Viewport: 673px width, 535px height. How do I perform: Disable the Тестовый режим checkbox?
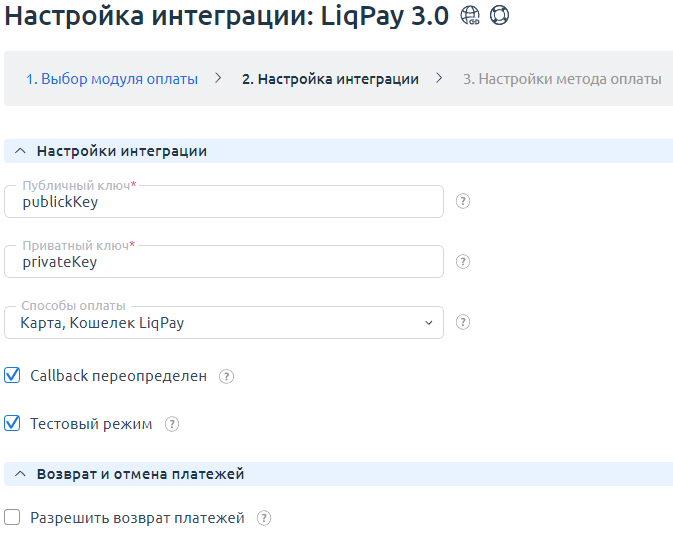13,424
